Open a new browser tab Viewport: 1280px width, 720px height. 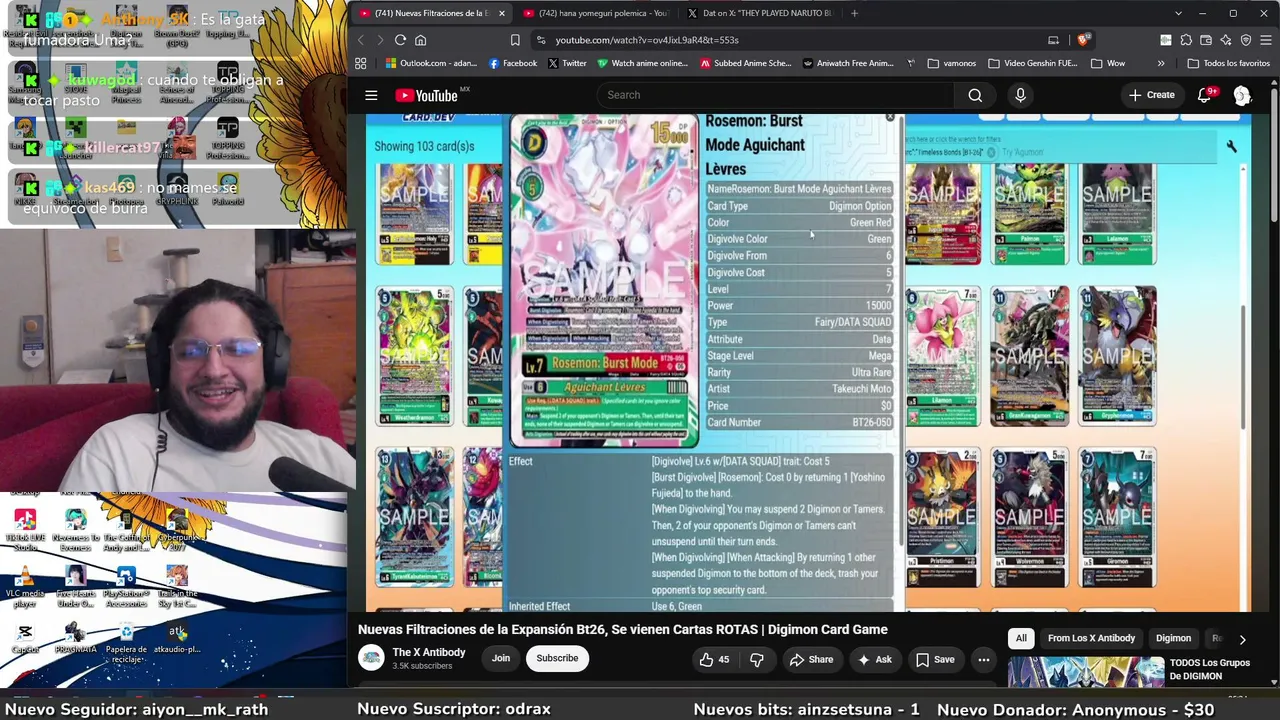click(x=854, y=13)
